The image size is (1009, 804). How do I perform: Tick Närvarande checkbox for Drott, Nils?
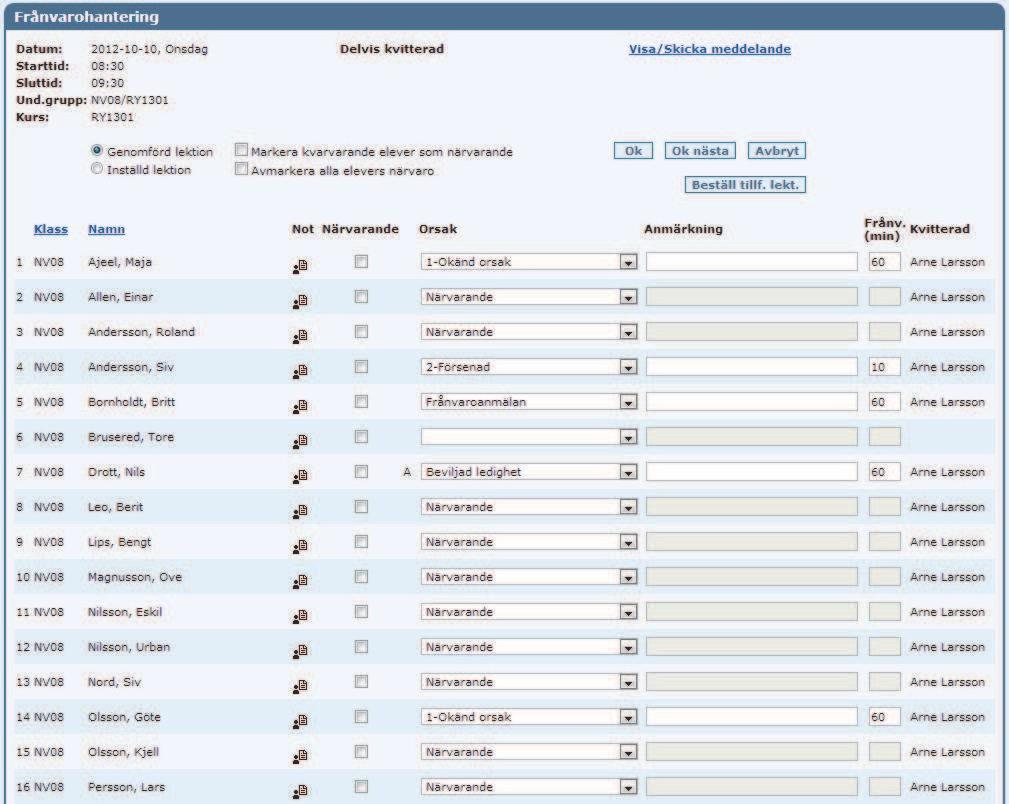(362, 472)
